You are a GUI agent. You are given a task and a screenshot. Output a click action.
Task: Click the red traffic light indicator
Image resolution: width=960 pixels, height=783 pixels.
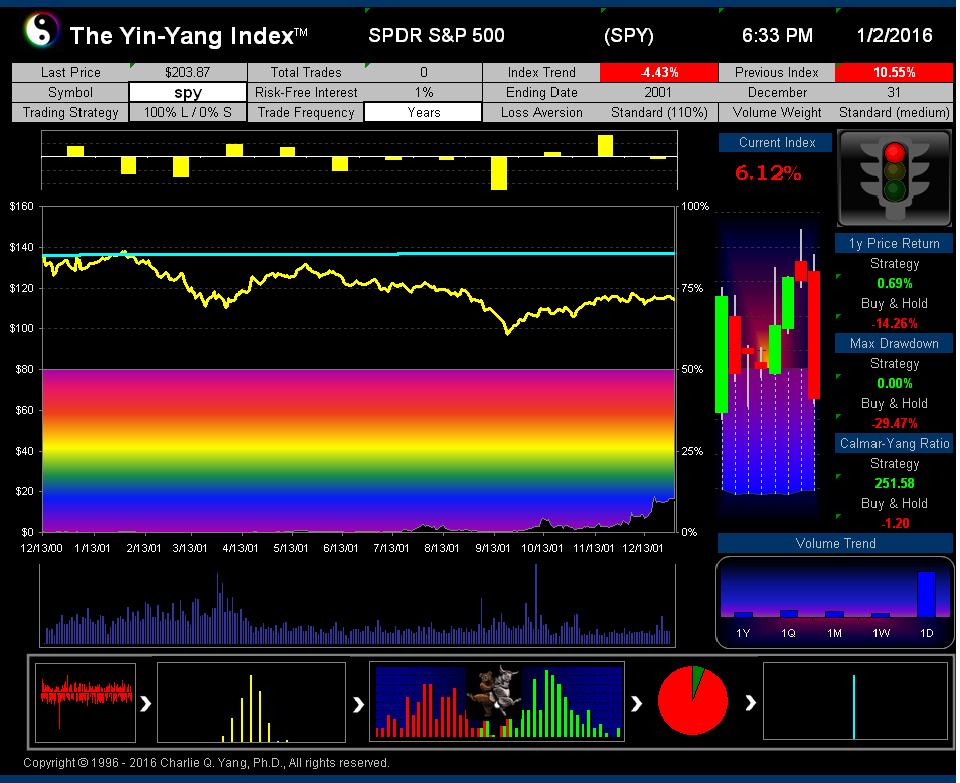pos(894,152)
